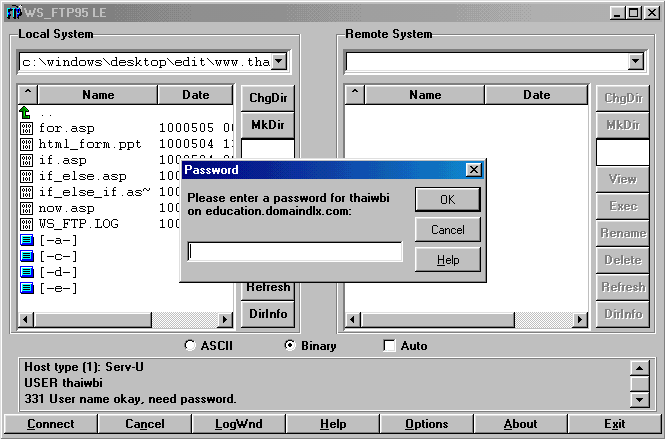The width and height of the screenshot is (665, 439).
Task: Select the html_form.ppt file name
Action: pos(90,144)
